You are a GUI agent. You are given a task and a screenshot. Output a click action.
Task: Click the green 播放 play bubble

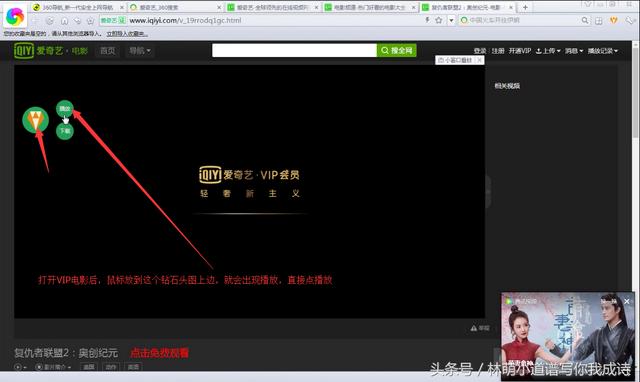point(64,109)
